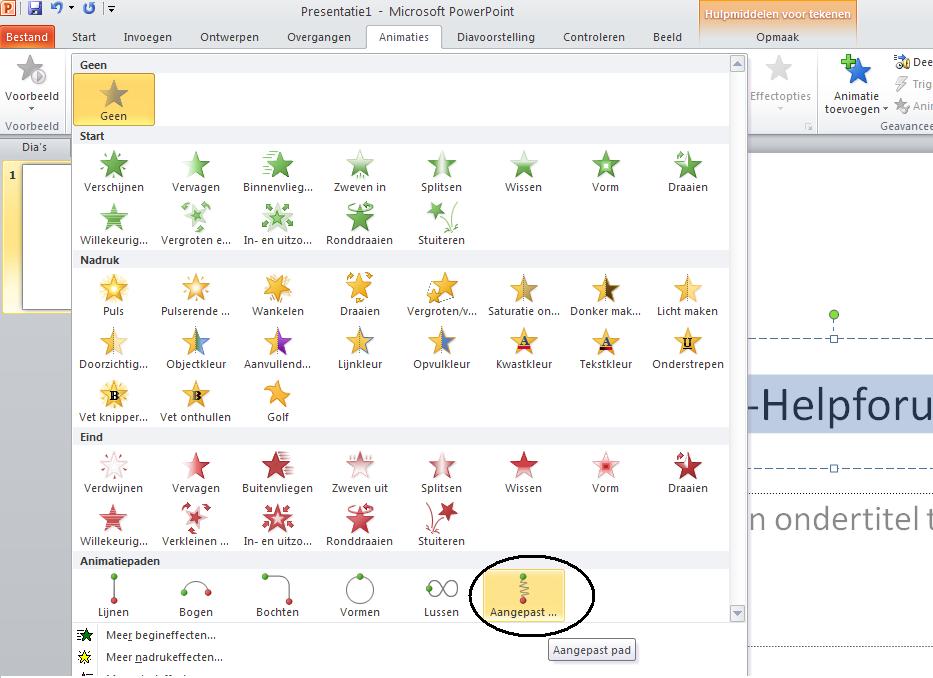Apply the Licht maken emphasis effect
The image size is (933, 678).
coord(687,295)
